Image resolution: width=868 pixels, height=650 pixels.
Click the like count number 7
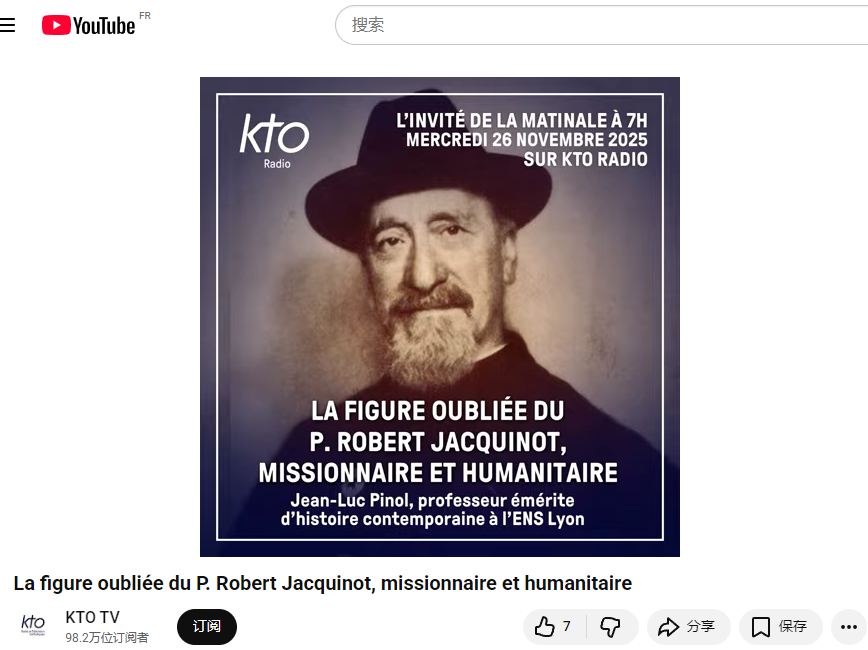click(566, 626)
